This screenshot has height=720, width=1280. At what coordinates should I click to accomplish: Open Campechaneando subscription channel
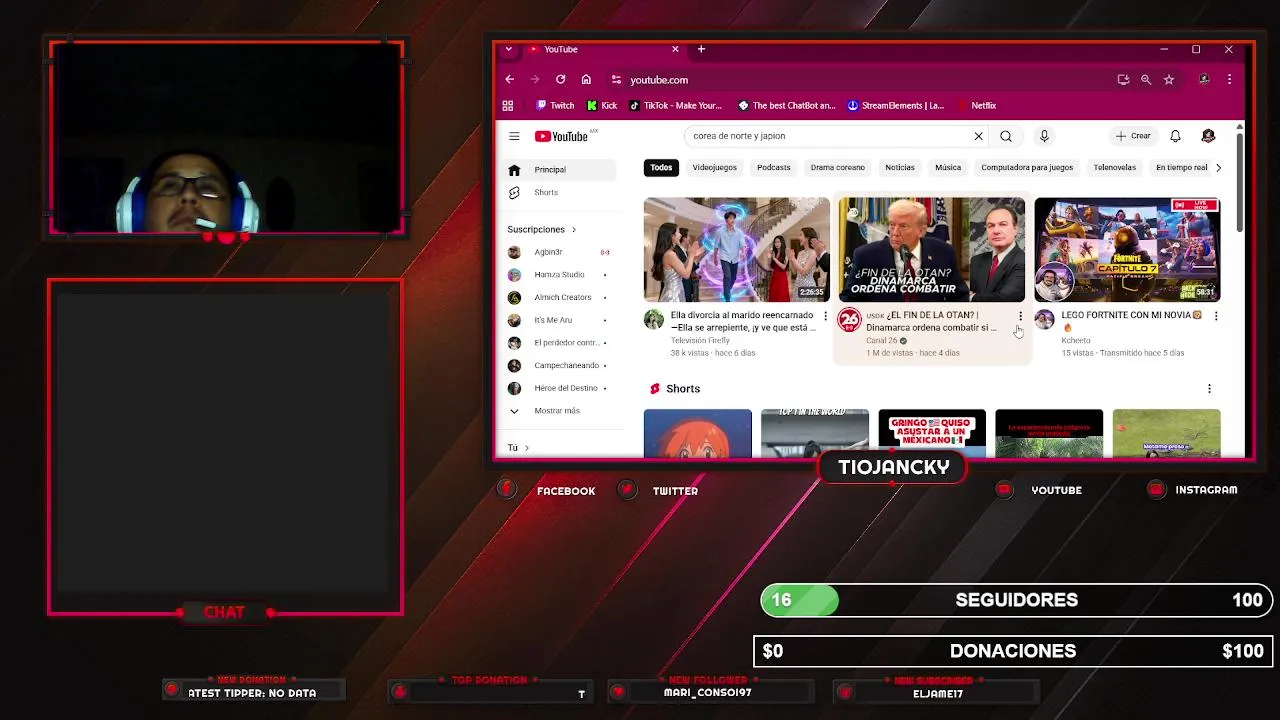[559, 365]
